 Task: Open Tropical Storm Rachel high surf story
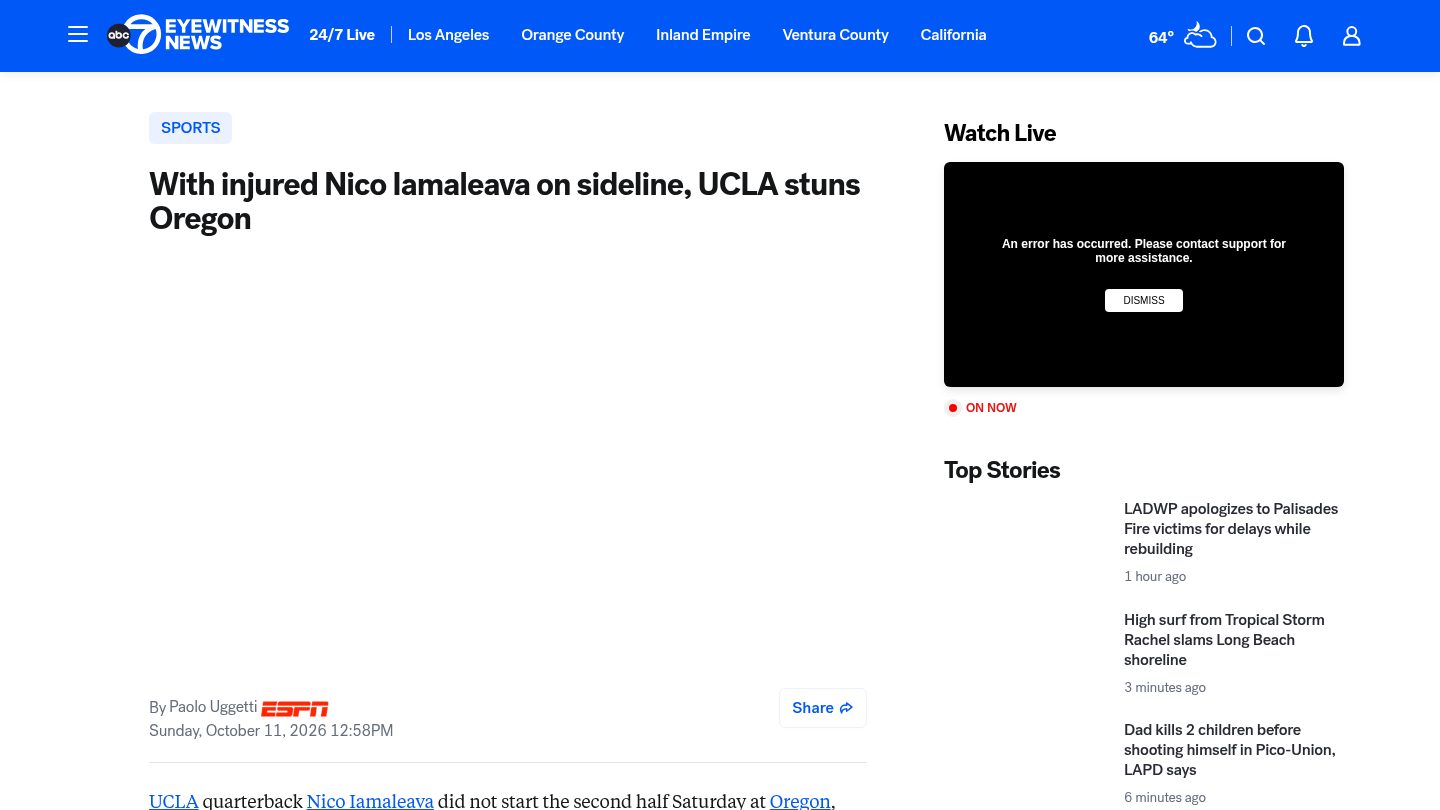[x=1224, y=640]
